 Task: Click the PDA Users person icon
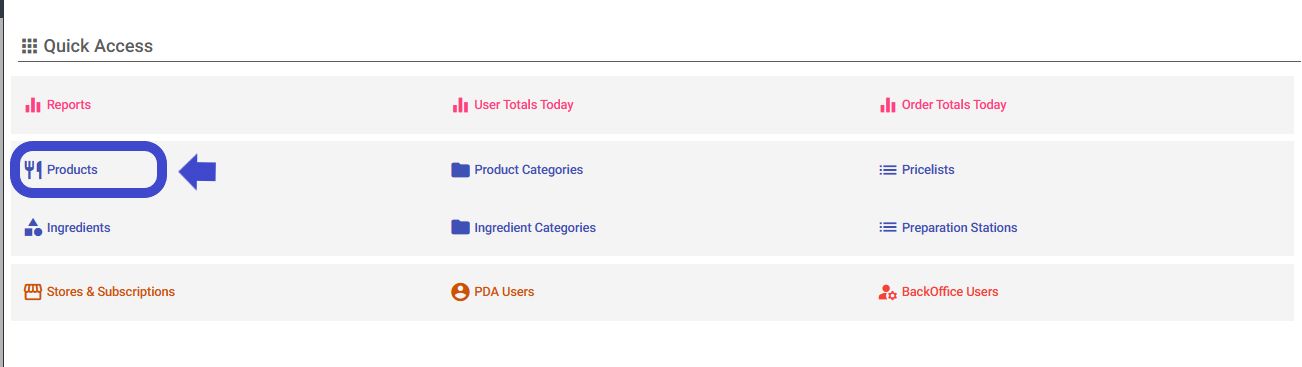tap(460, 292)
